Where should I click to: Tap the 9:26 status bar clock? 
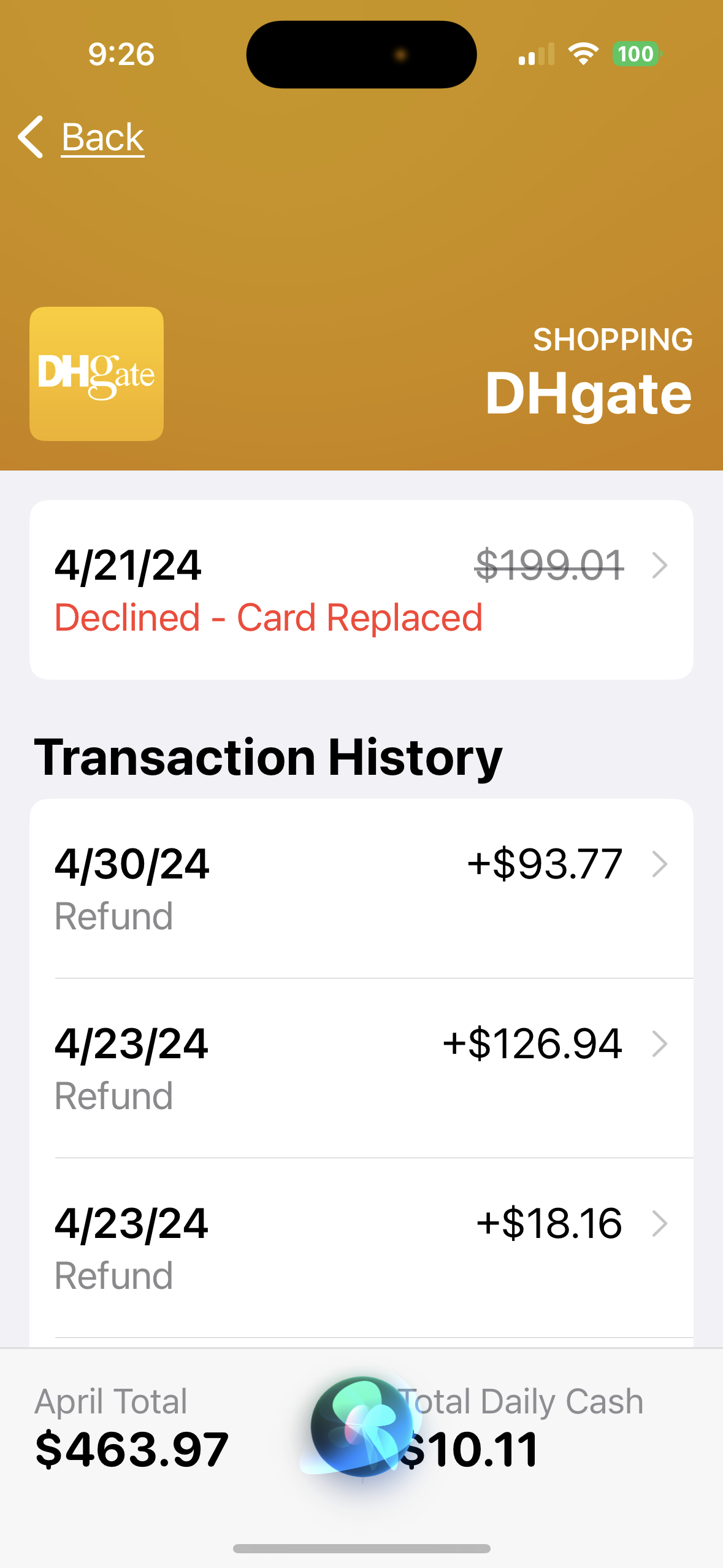coord(121,54)
